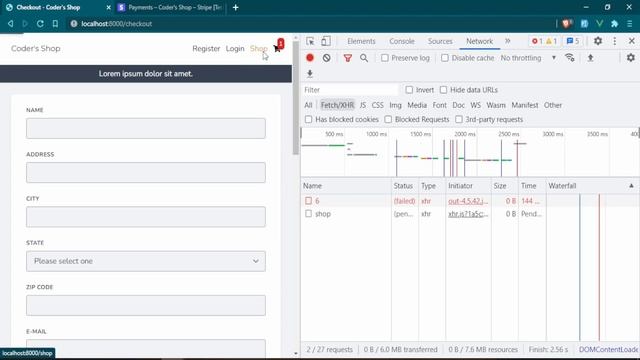The image size is (640, 360).
Task: Bookmark this page icon
Action: pos(55,24)
